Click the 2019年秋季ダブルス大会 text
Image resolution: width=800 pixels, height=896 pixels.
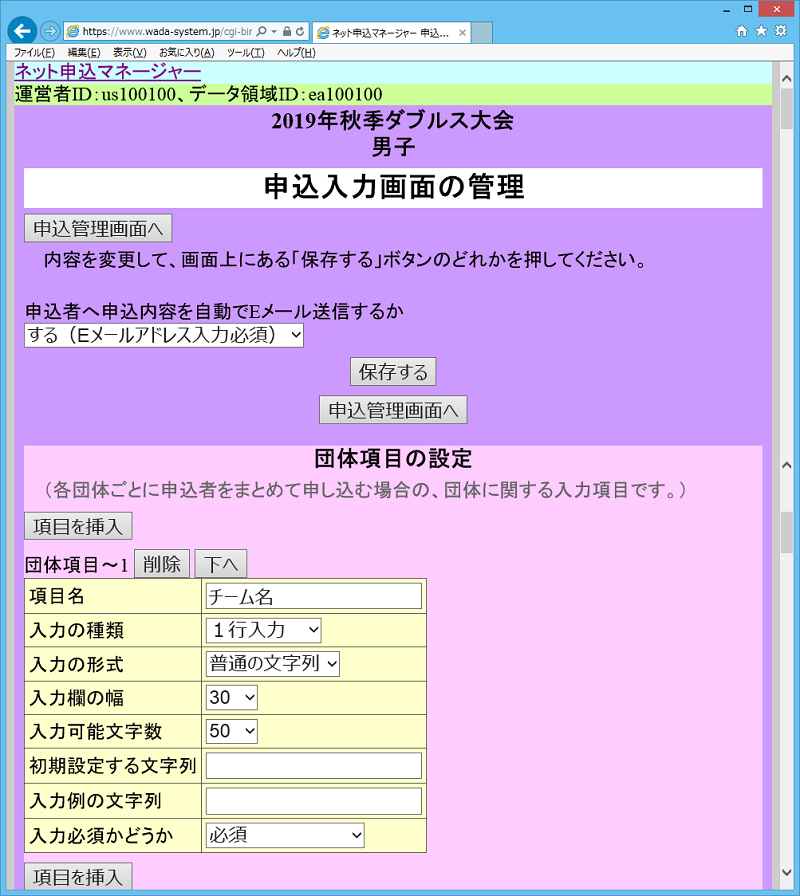393,121
